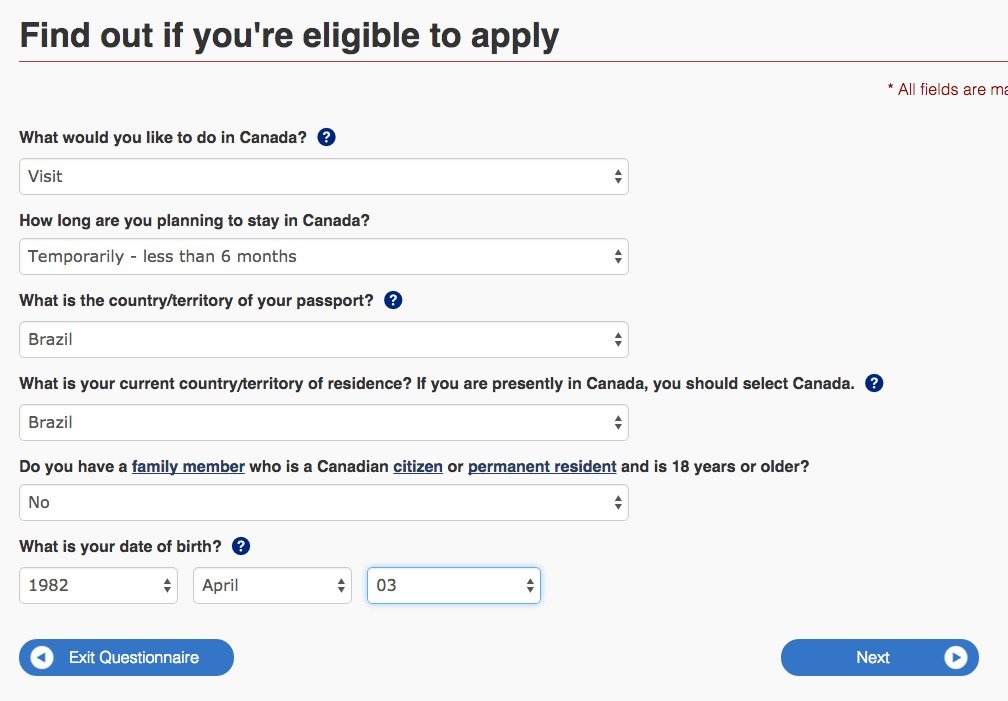Screen dimensions: 1008x701
Task: Open the 'Visit' purpose dropdown
Action: click(324, 176)
